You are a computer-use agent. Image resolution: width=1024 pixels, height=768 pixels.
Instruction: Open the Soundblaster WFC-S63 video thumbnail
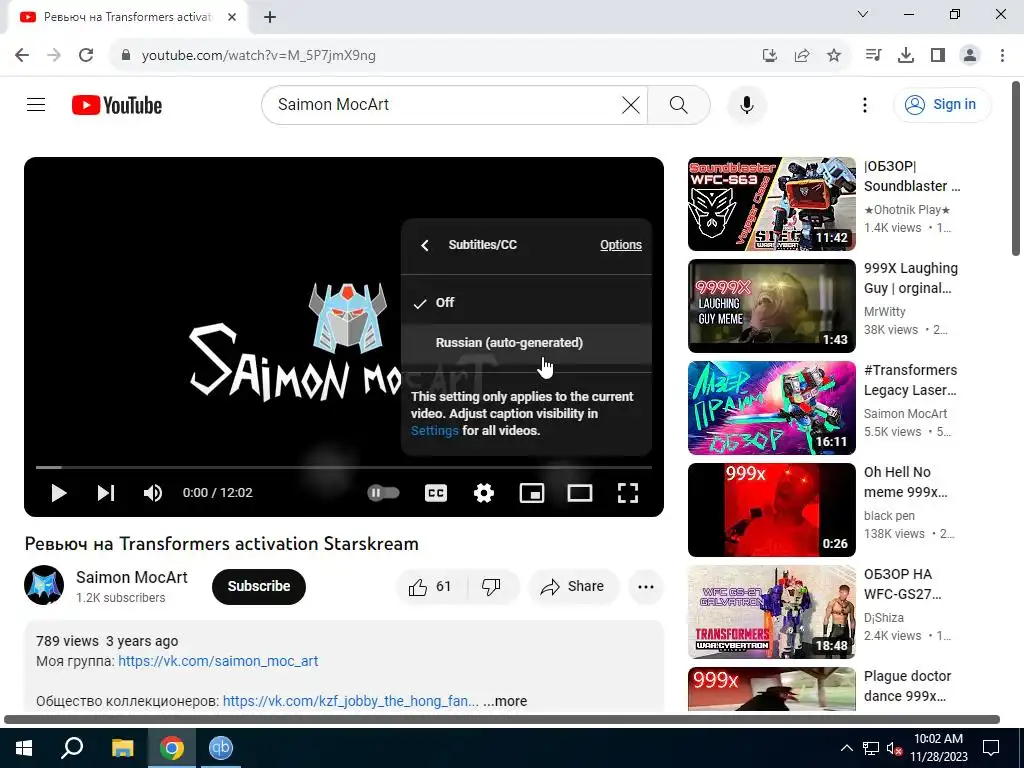771,204
